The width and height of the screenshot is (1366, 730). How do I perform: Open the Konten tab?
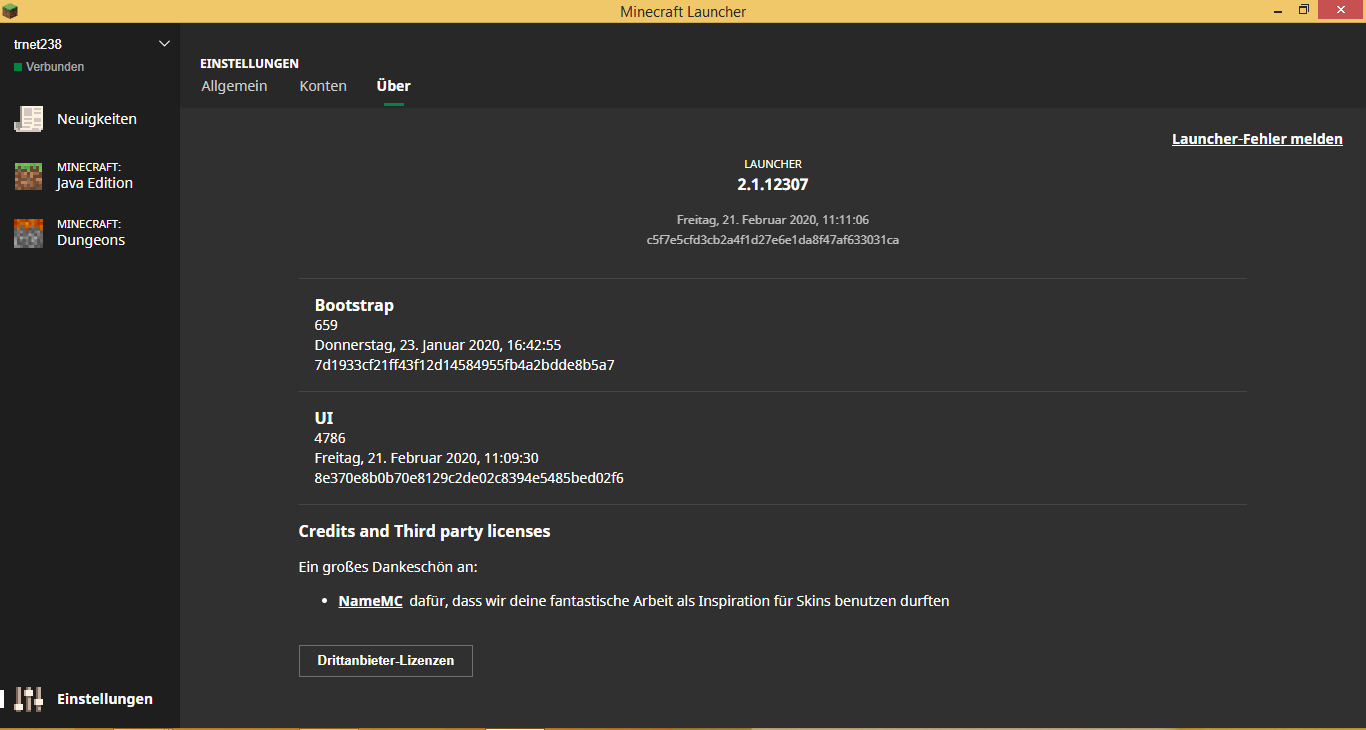(323, 86)
